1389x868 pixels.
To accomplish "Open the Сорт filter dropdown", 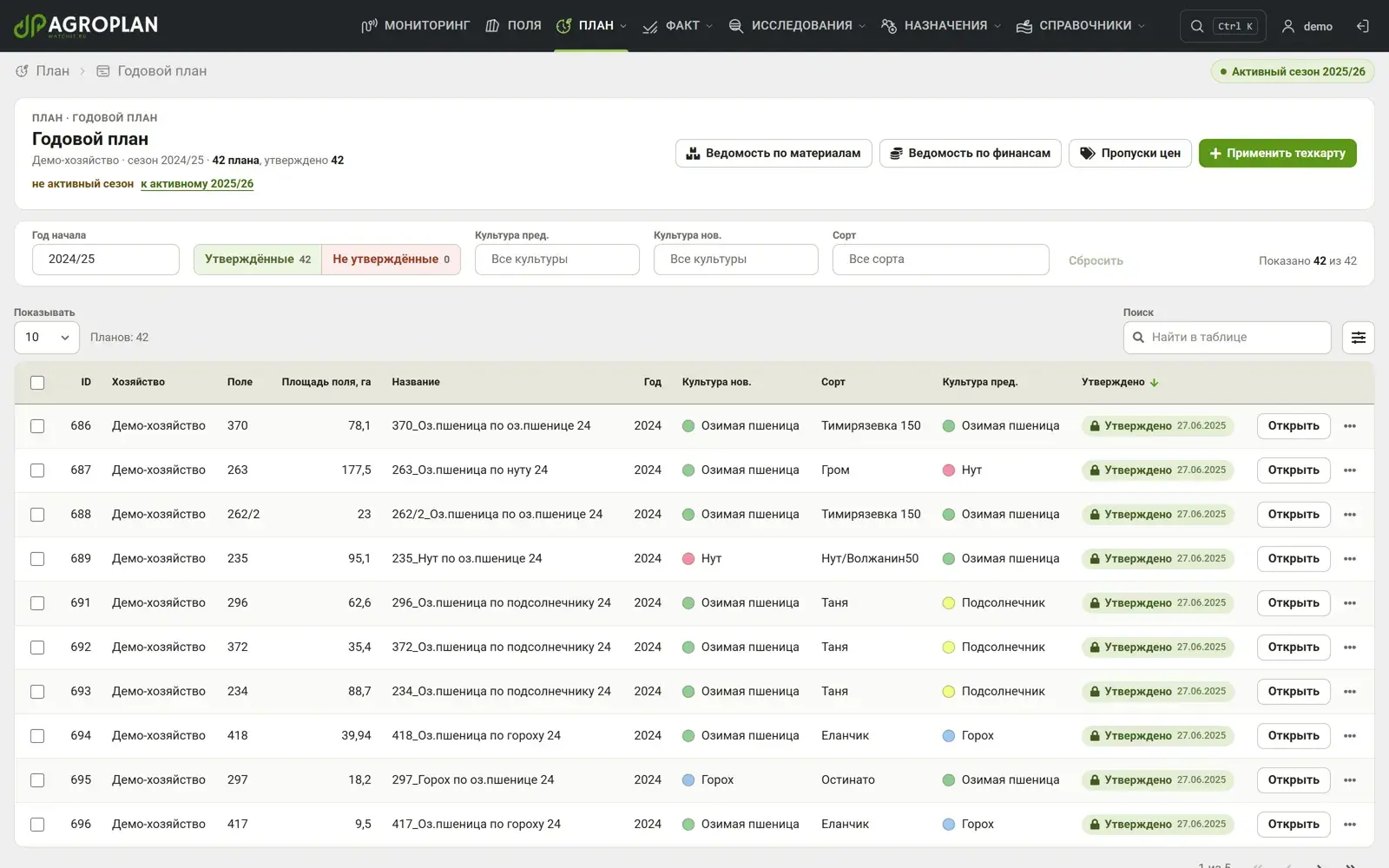I will click(x=940, y=260).
